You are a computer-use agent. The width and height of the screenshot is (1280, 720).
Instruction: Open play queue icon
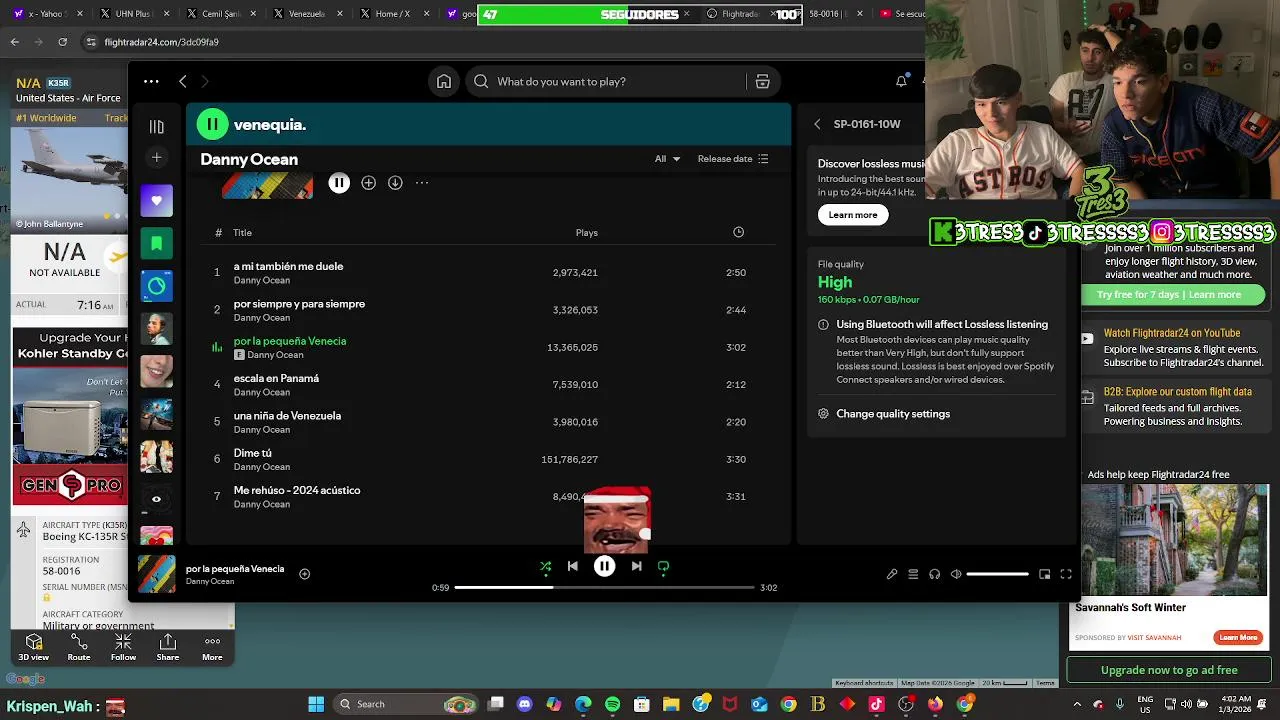click(913, 574)
